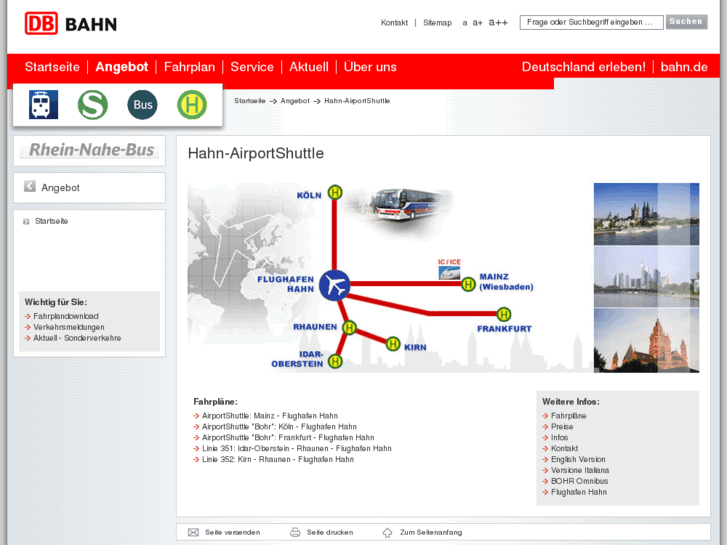Open AirportShuttle Mainz - Flughafen Hahn timetable

[x=270, y=416]
